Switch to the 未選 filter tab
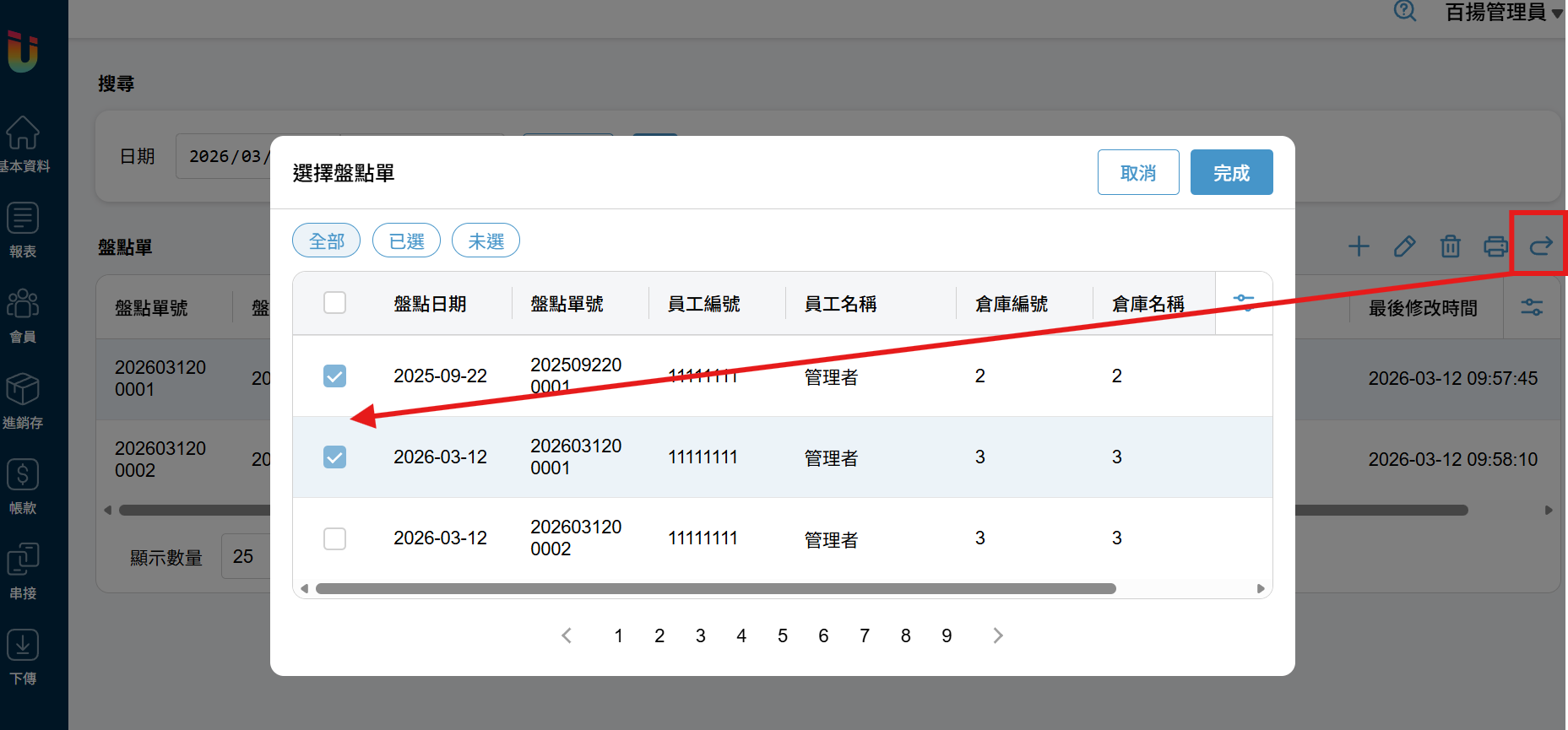 pos(486,241)
